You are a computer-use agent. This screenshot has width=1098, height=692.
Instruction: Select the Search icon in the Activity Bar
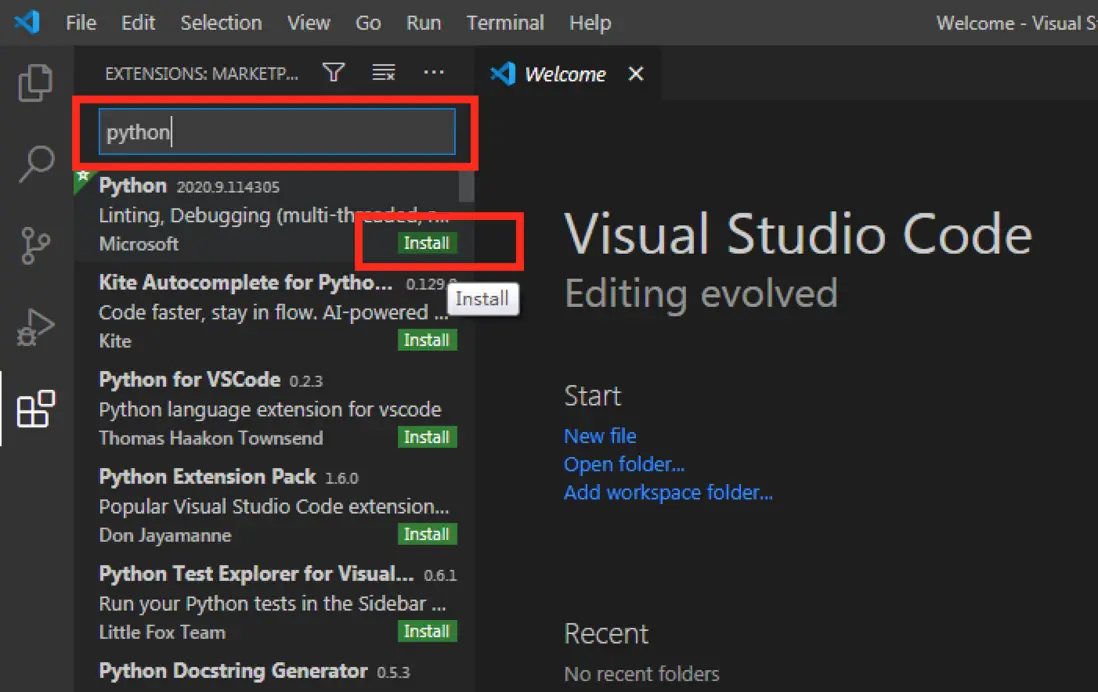(x=36, y=163)
